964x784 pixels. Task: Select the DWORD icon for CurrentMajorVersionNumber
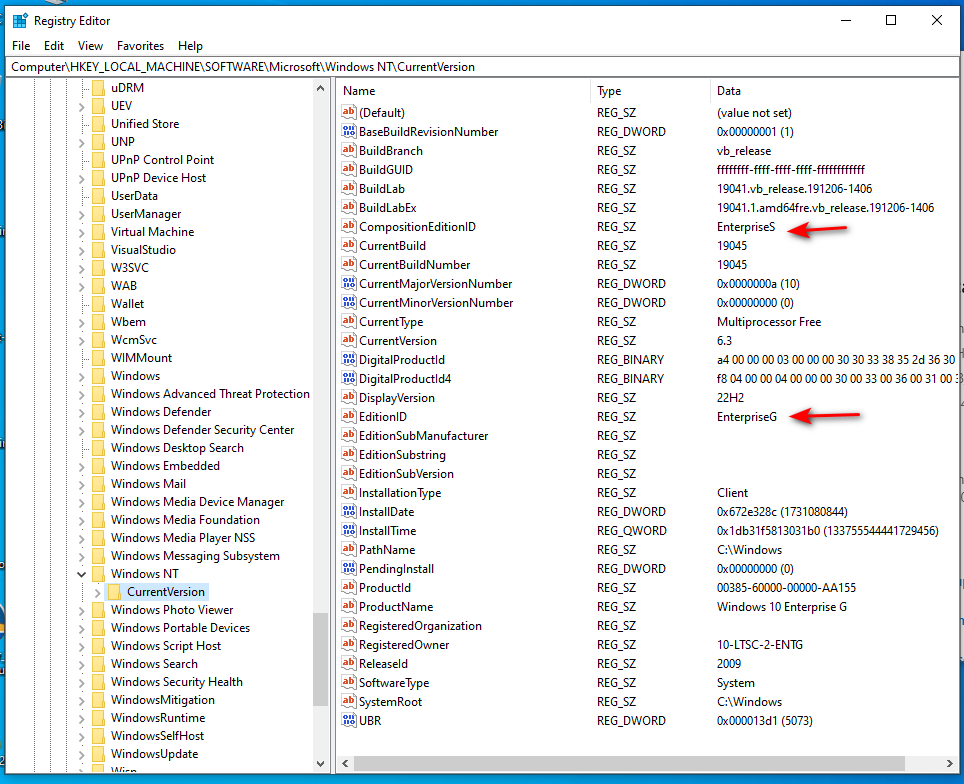click(349, 283)
